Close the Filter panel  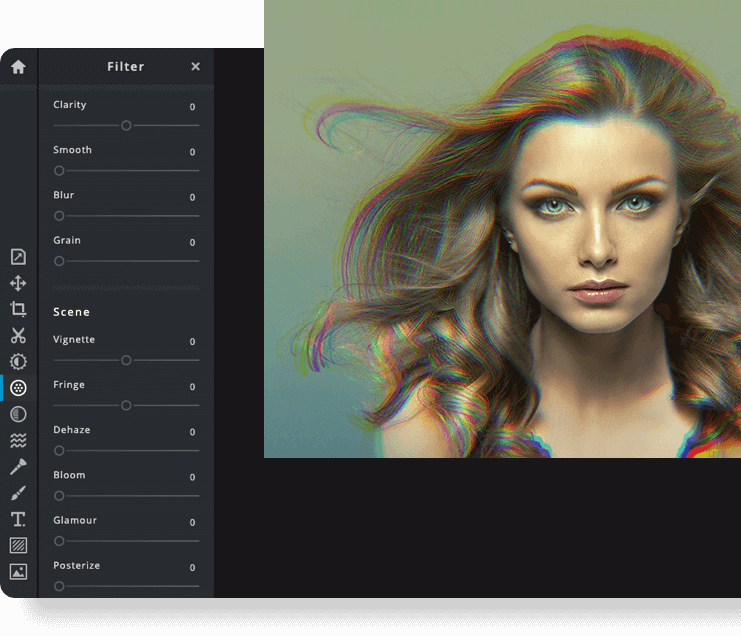pyautogui.click(x=195, y=67)
